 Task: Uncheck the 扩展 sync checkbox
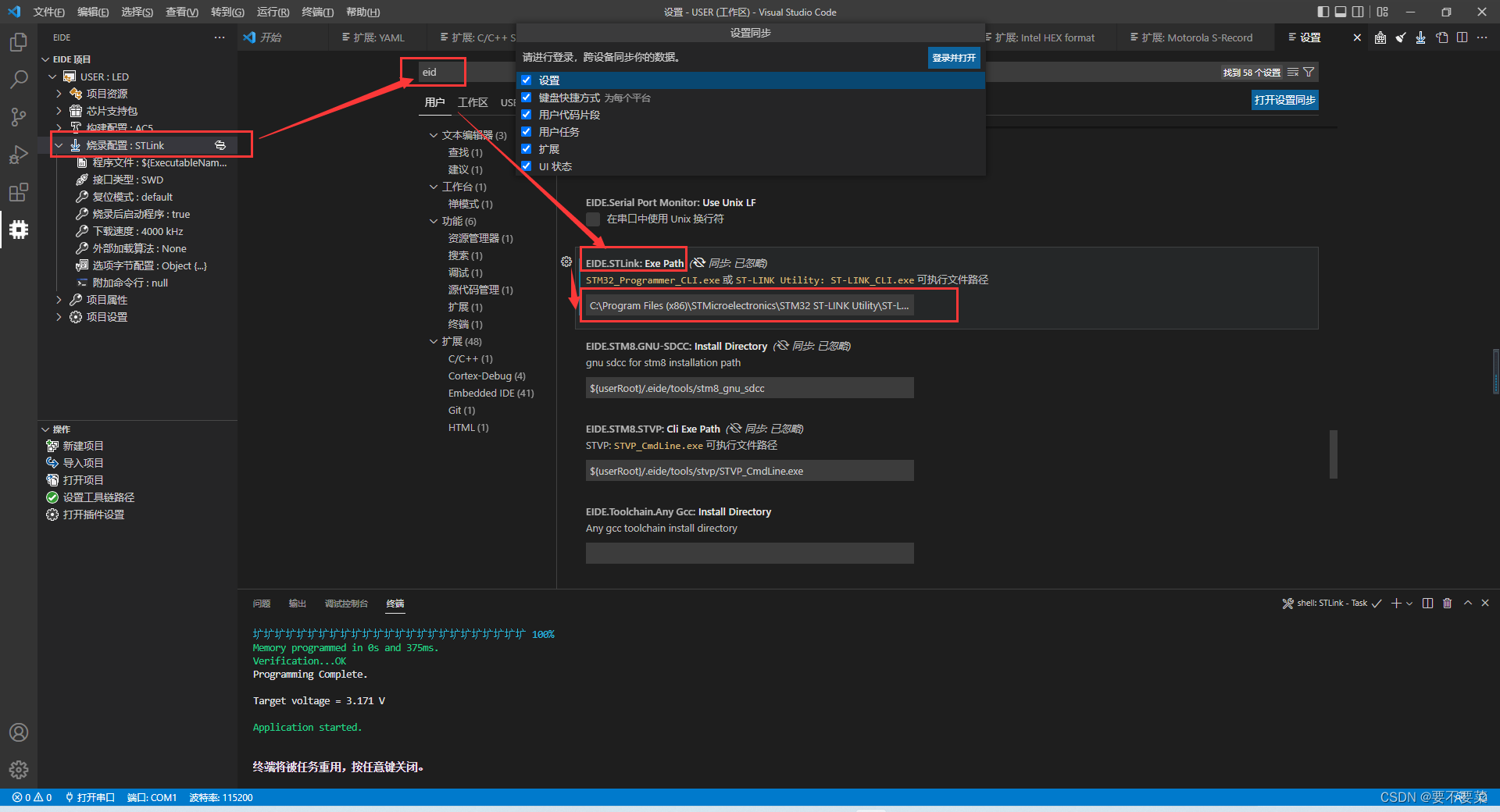(x=527, y=149)
